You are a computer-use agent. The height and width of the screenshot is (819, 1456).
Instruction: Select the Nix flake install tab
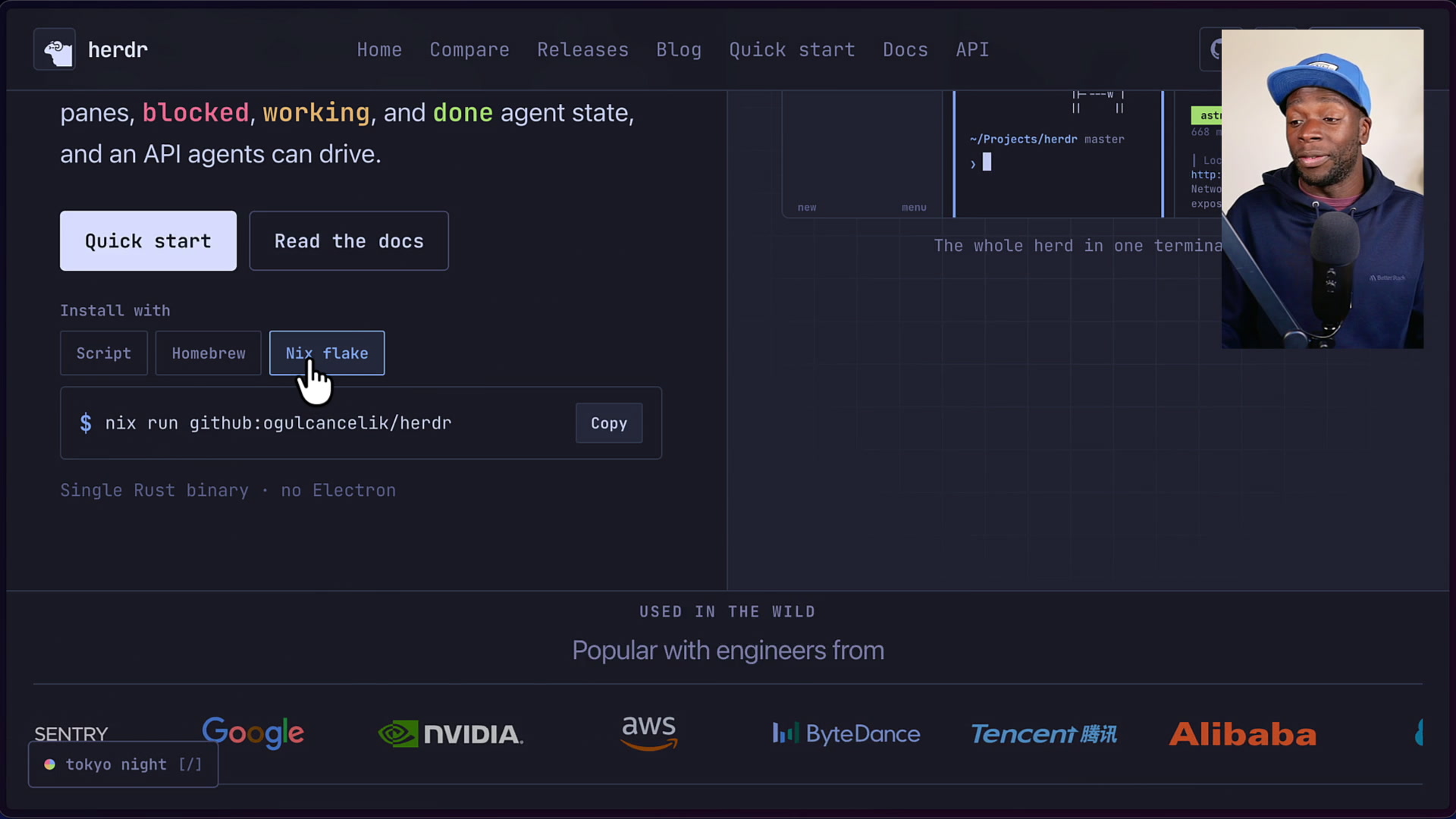(327, 353)
